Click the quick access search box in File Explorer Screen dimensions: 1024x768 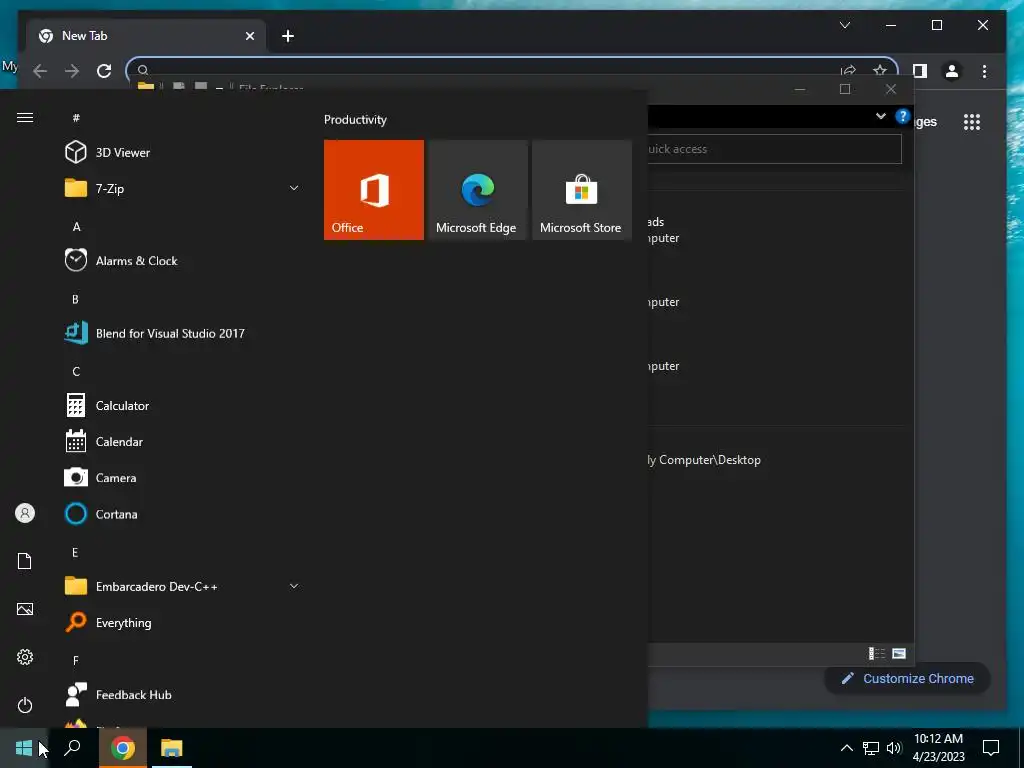[775, 149]
